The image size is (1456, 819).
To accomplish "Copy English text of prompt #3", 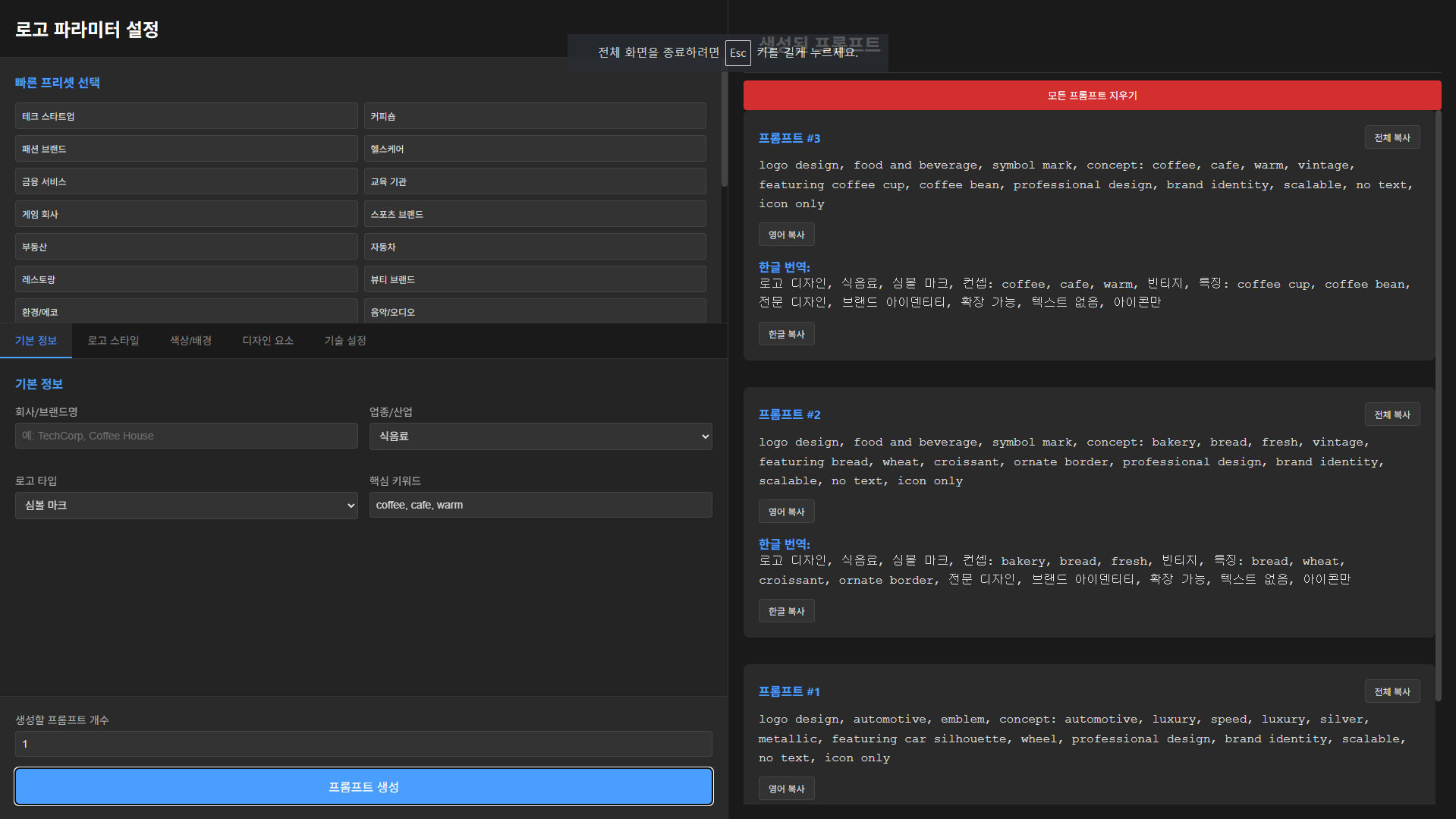I will (786, 235).
